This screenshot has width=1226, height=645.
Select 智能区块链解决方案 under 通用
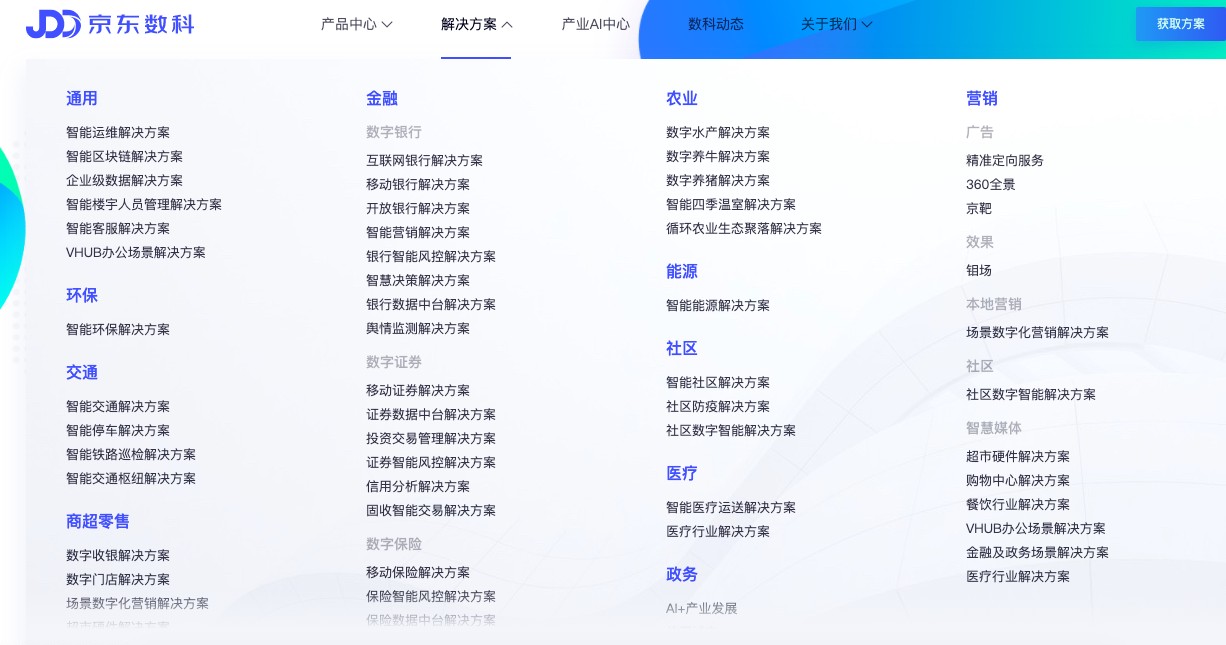coord(124,156)
